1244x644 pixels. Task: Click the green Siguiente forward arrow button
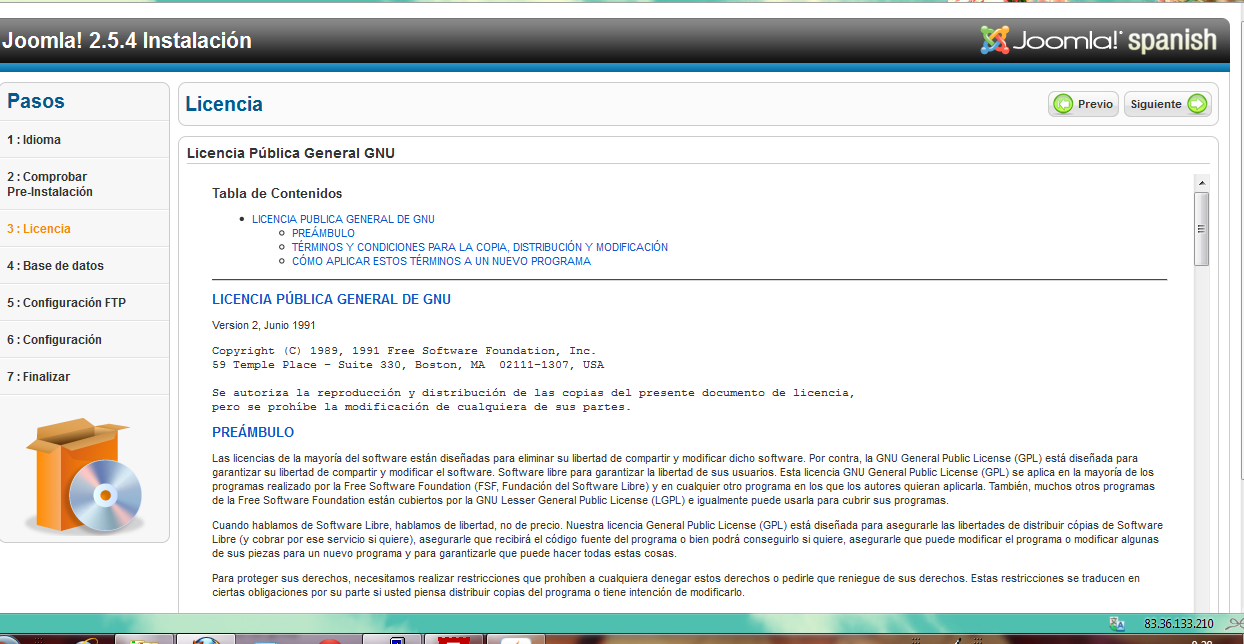point(1167,104)
